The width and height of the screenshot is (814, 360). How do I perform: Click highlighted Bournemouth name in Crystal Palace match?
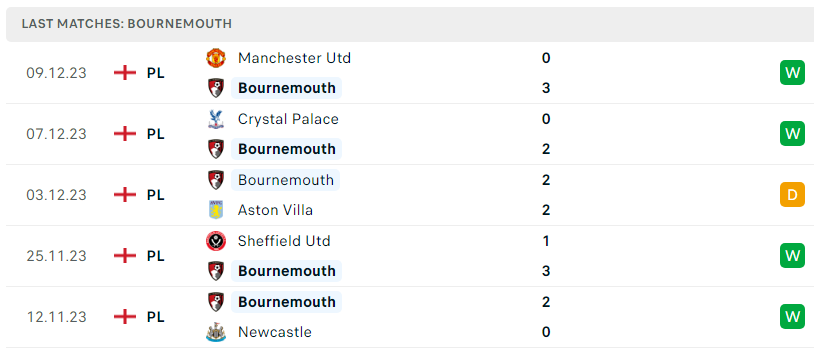(287, 149)
